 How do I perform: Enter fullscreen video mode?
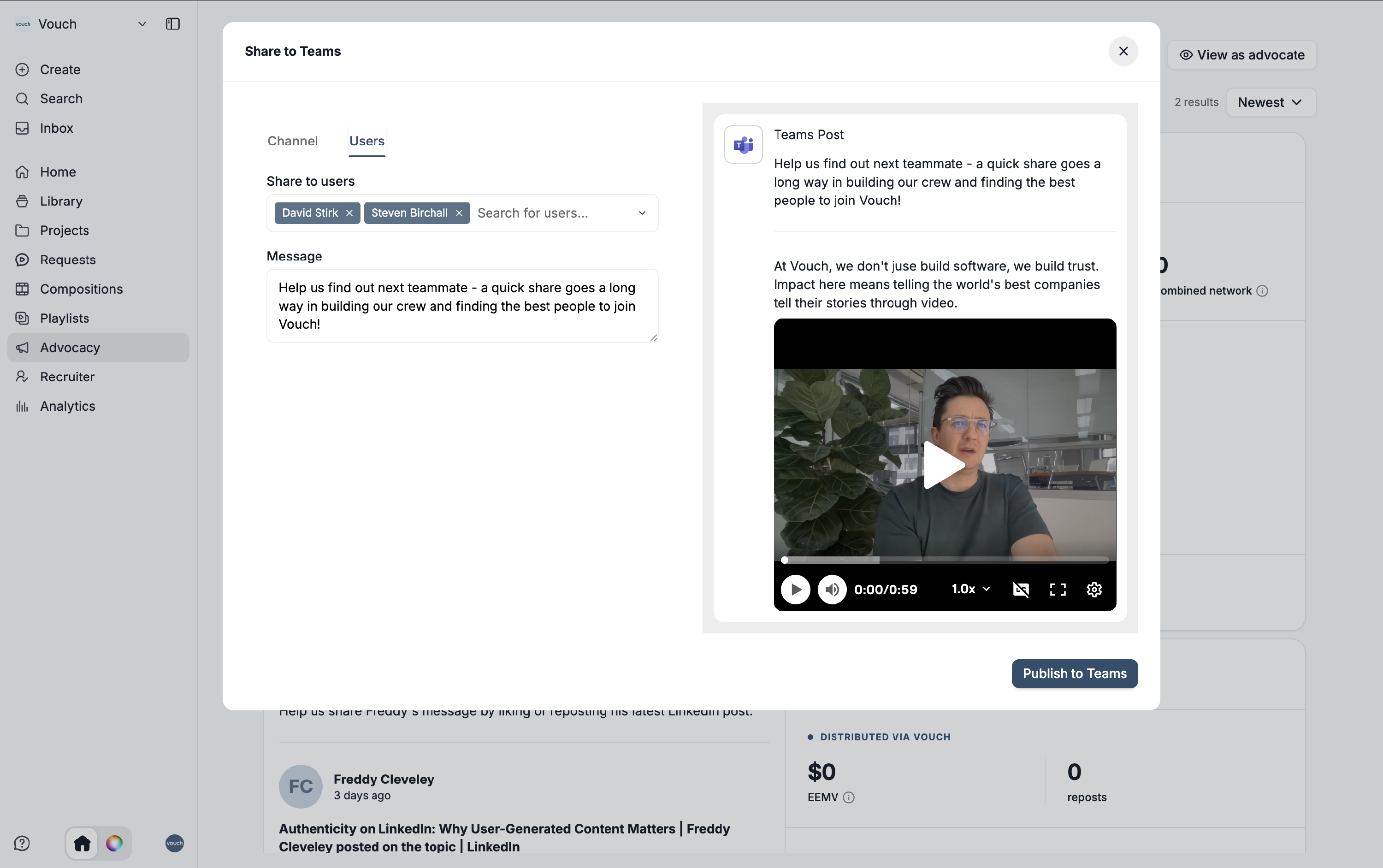(1058, 590)
